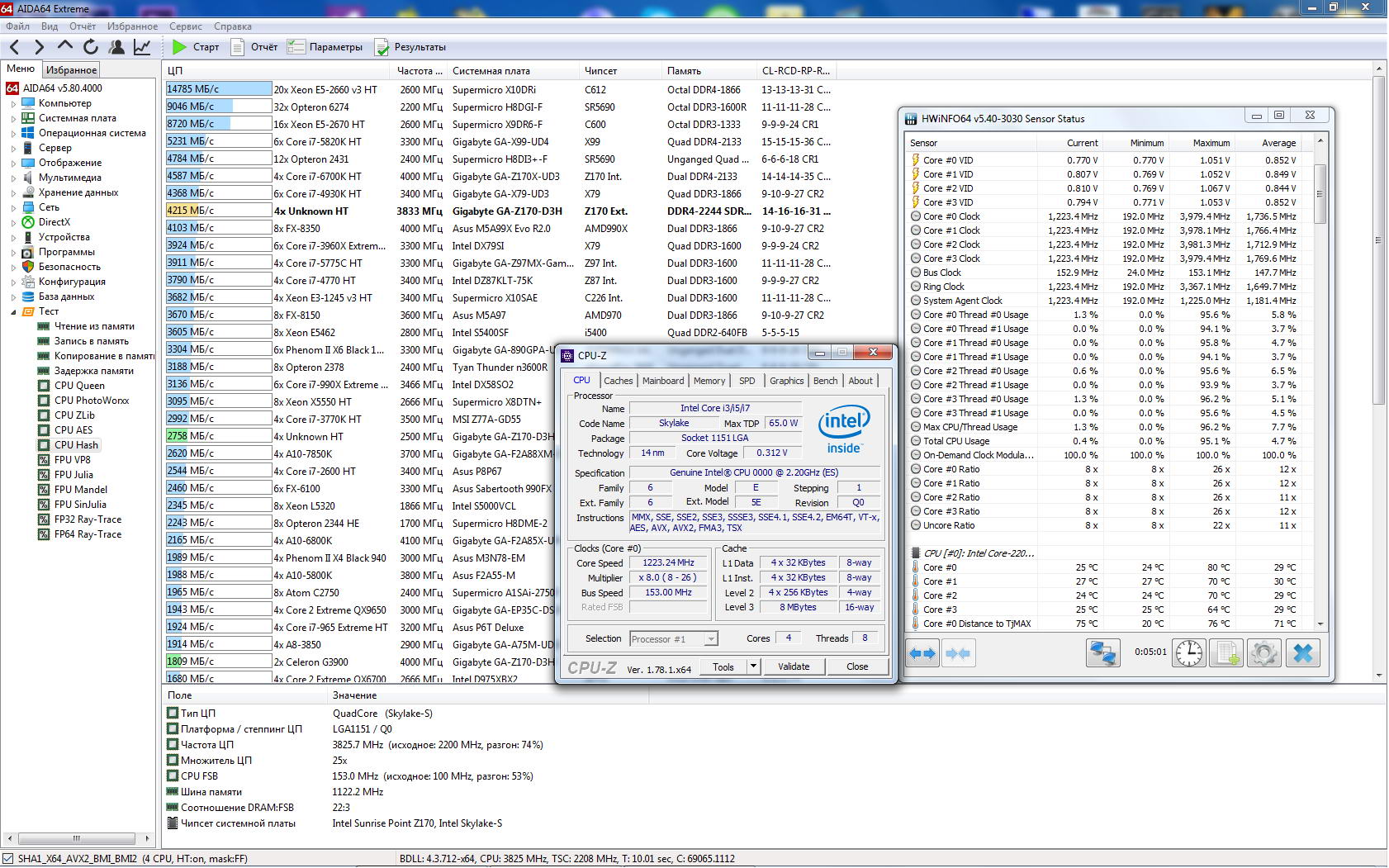The image size is (1389, 868).
Task: Sort by the Системная плата column header
Action: [x=514, y=71]
